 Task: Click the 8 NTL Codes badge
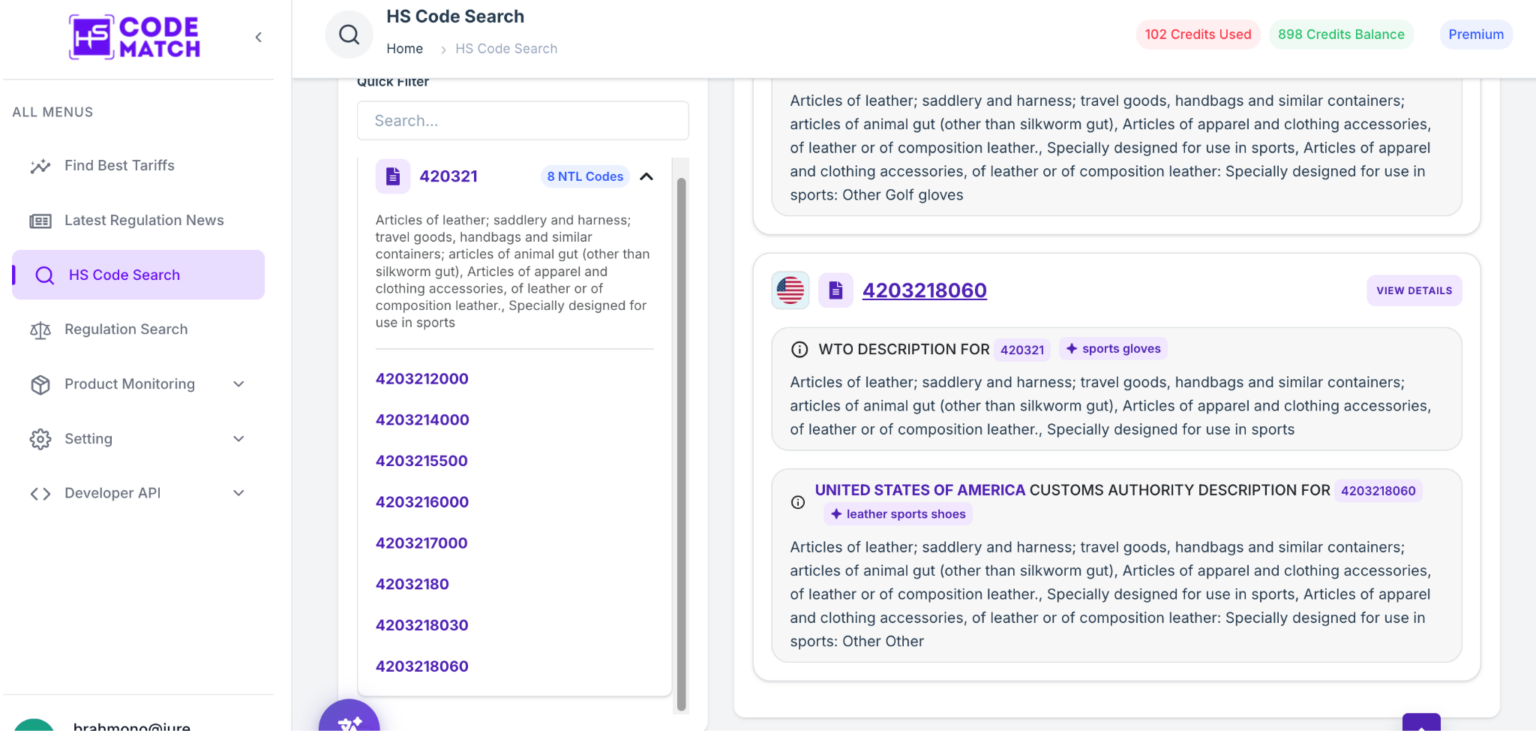tap(585, 176)
